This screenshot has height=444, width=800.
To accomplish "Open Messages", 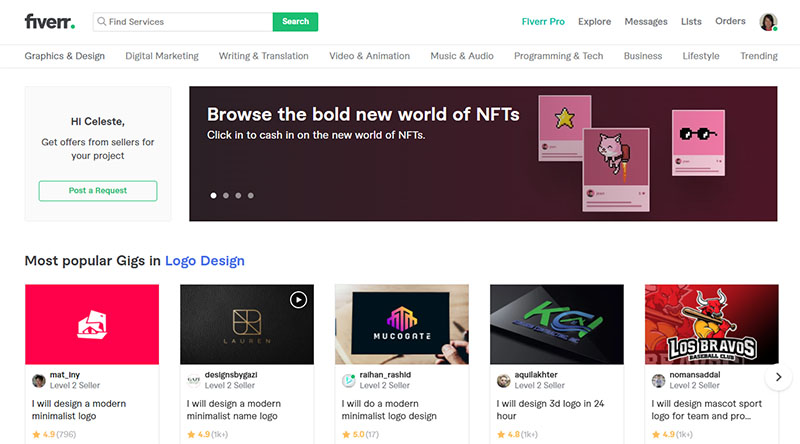I will (646, 21).
